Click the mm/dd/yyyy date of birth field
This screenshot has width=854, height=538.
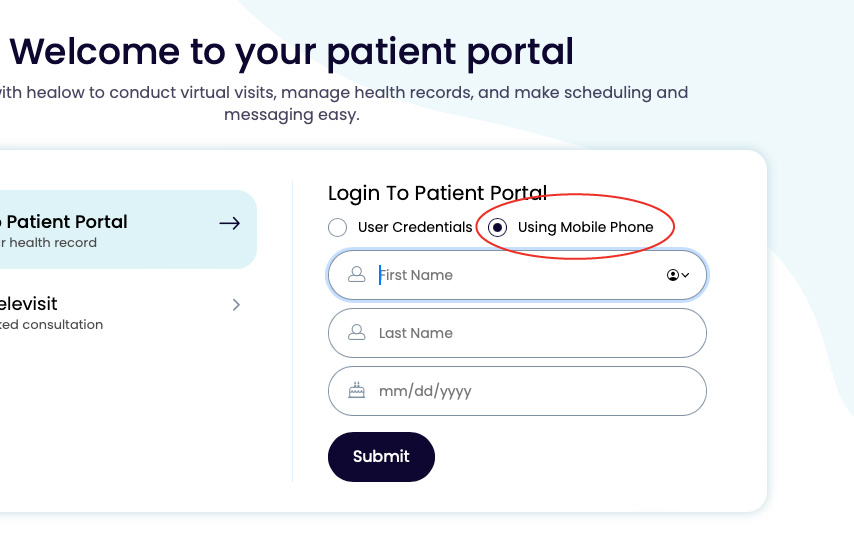[x=517, y=391]
